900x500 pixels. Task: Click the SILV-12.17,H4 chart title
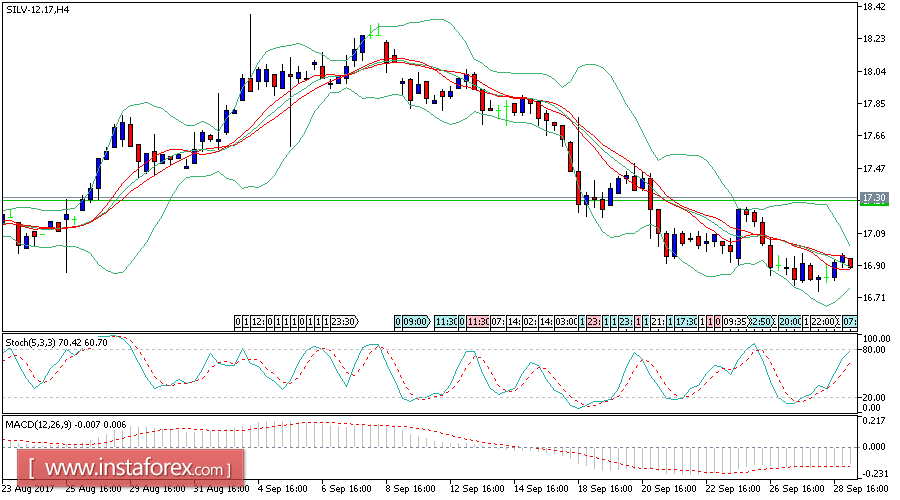tap(37, 10)
